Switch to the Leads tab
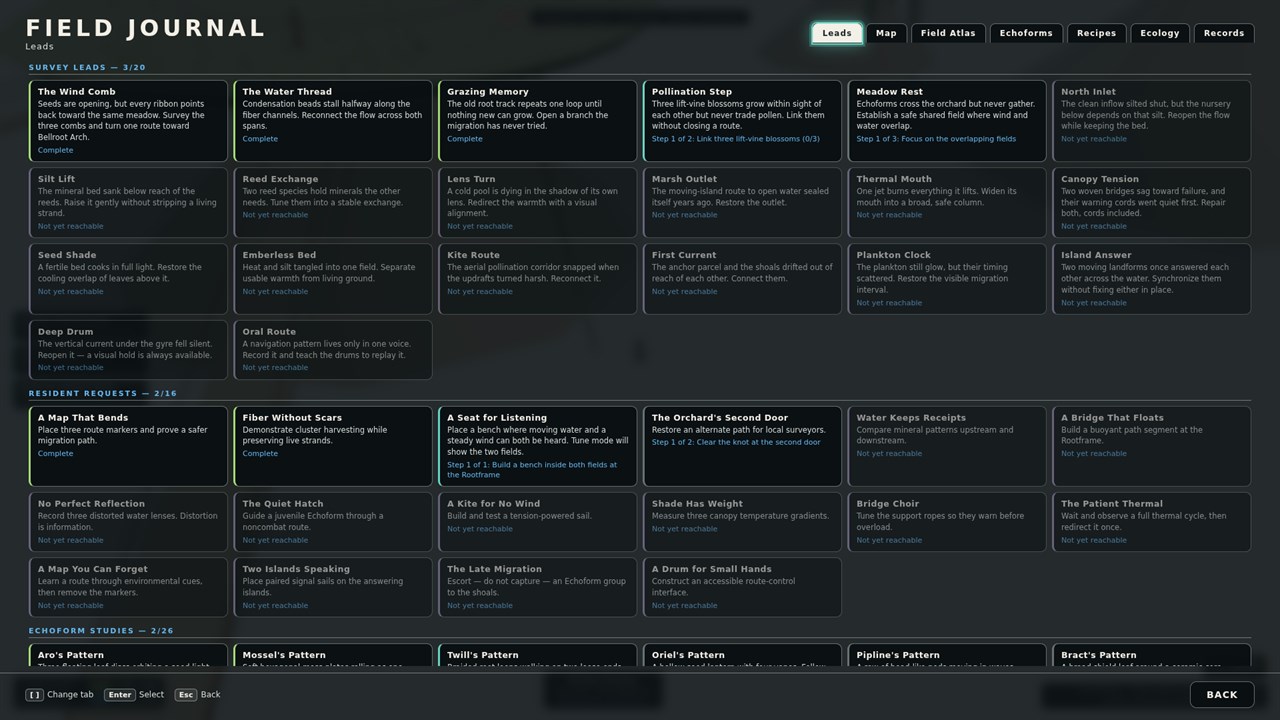 point(837,33)
